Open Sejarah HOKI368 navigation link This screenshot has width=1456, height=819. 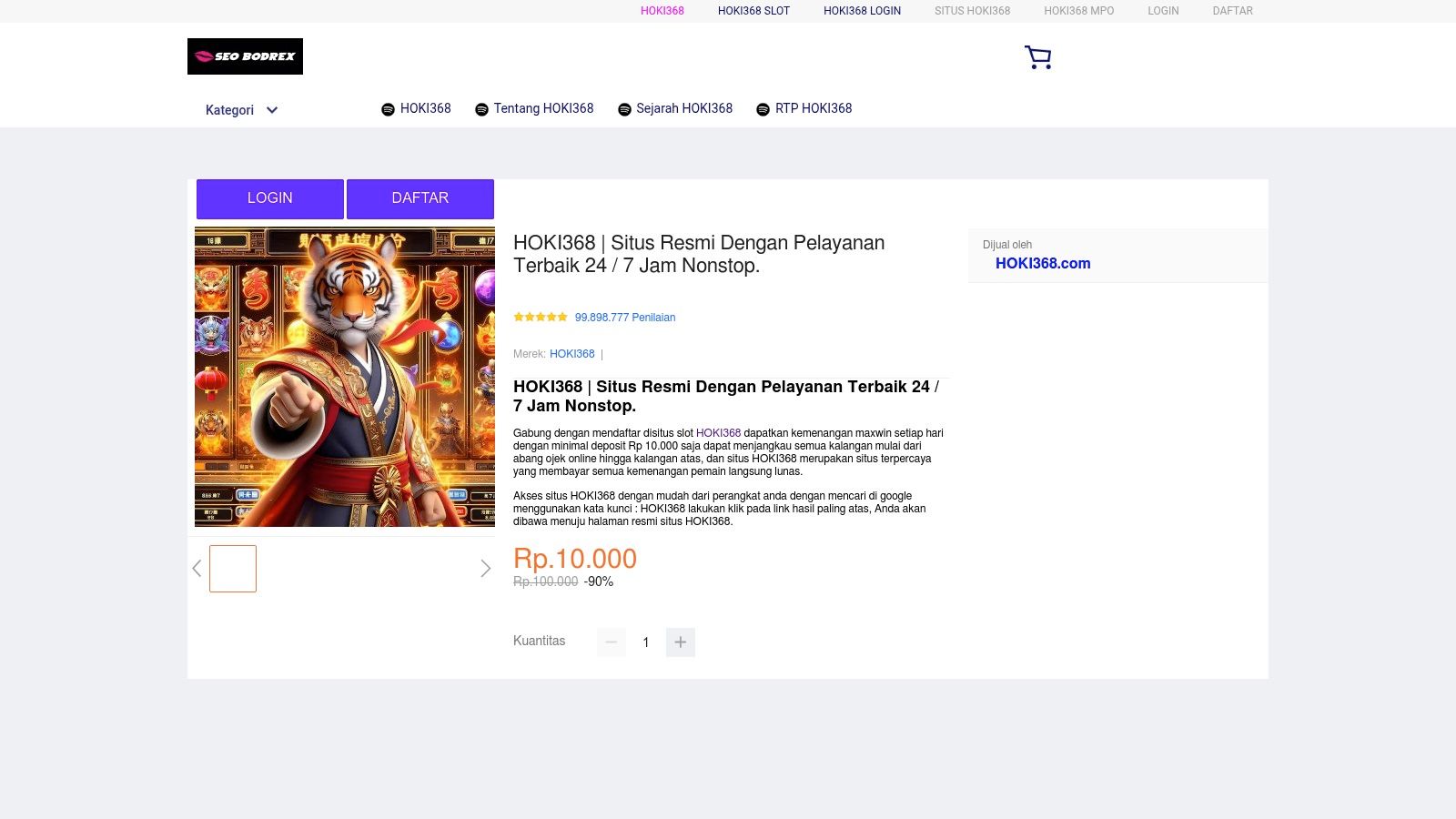click(684, 108)
